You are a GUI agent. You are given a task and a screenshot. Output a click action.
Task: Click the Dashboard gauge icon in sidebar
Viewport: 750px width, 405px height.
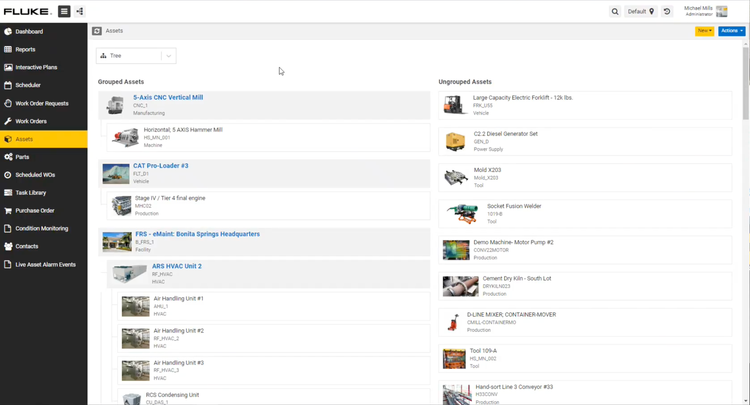pos(8,31)
